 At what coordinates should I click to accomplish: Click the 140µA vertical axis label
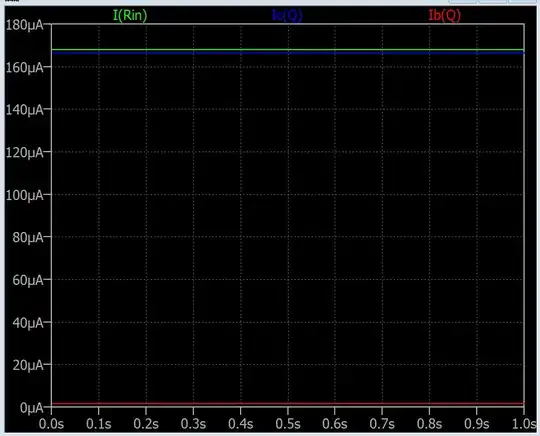click(25, 110)
